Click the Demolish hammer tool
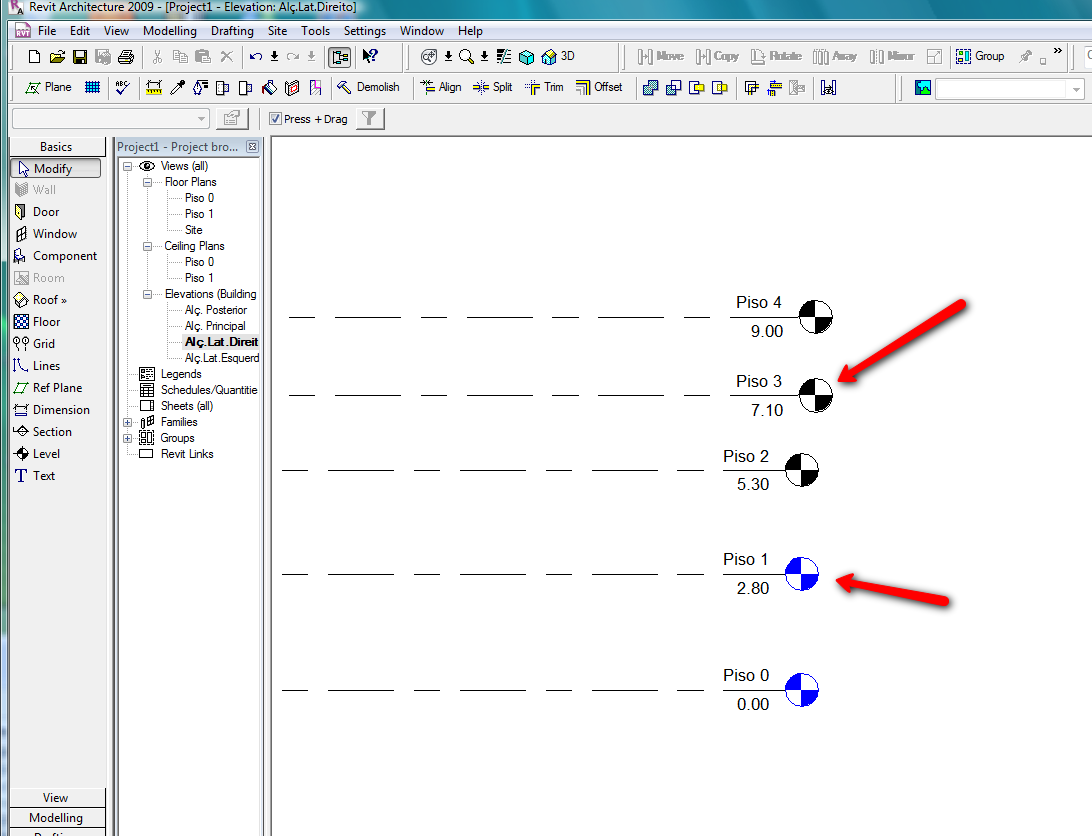The height and width of the screenshot is (836, 1092). point(368,87)
